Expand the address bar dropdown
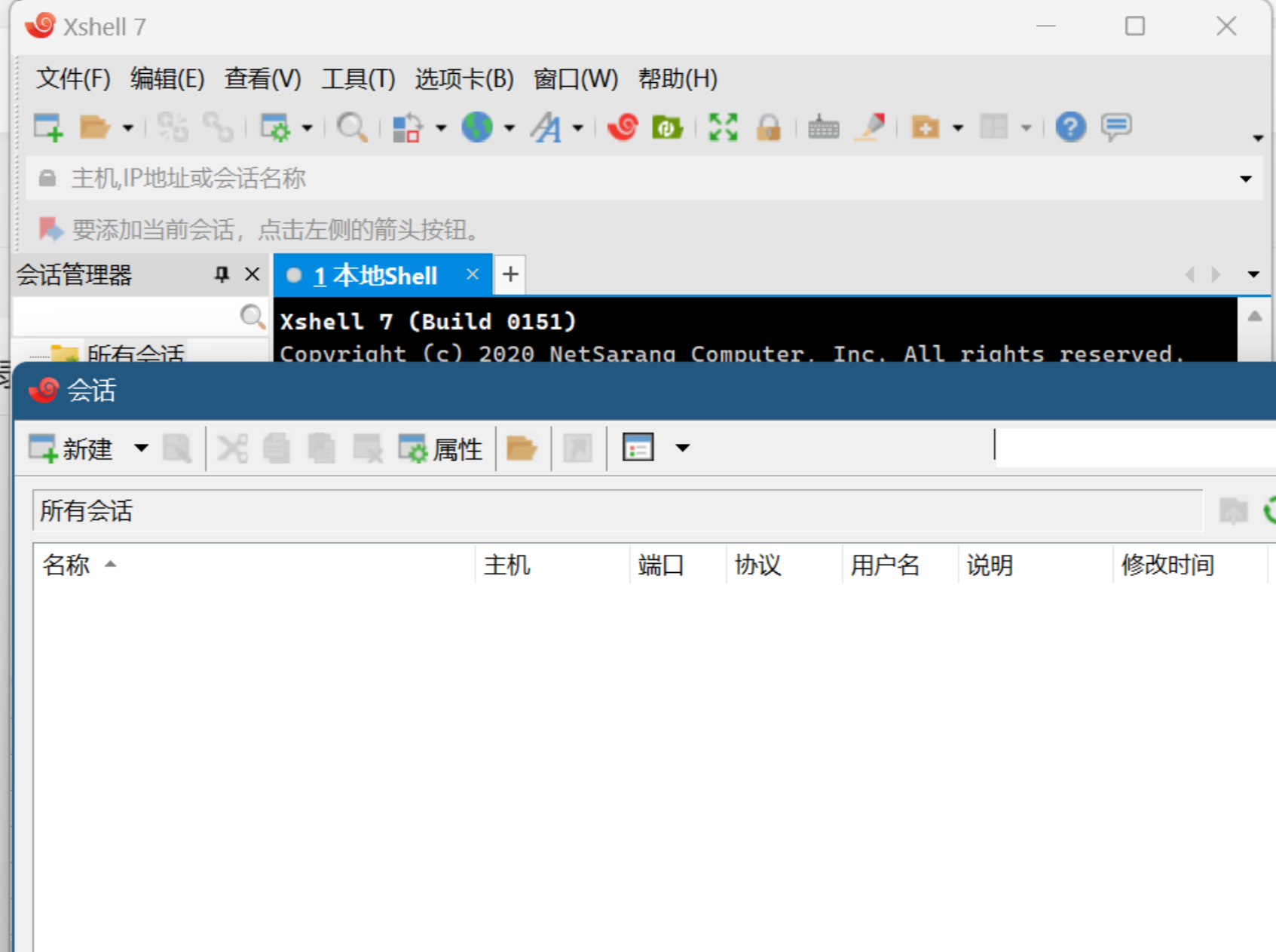 coord(1245,179)
